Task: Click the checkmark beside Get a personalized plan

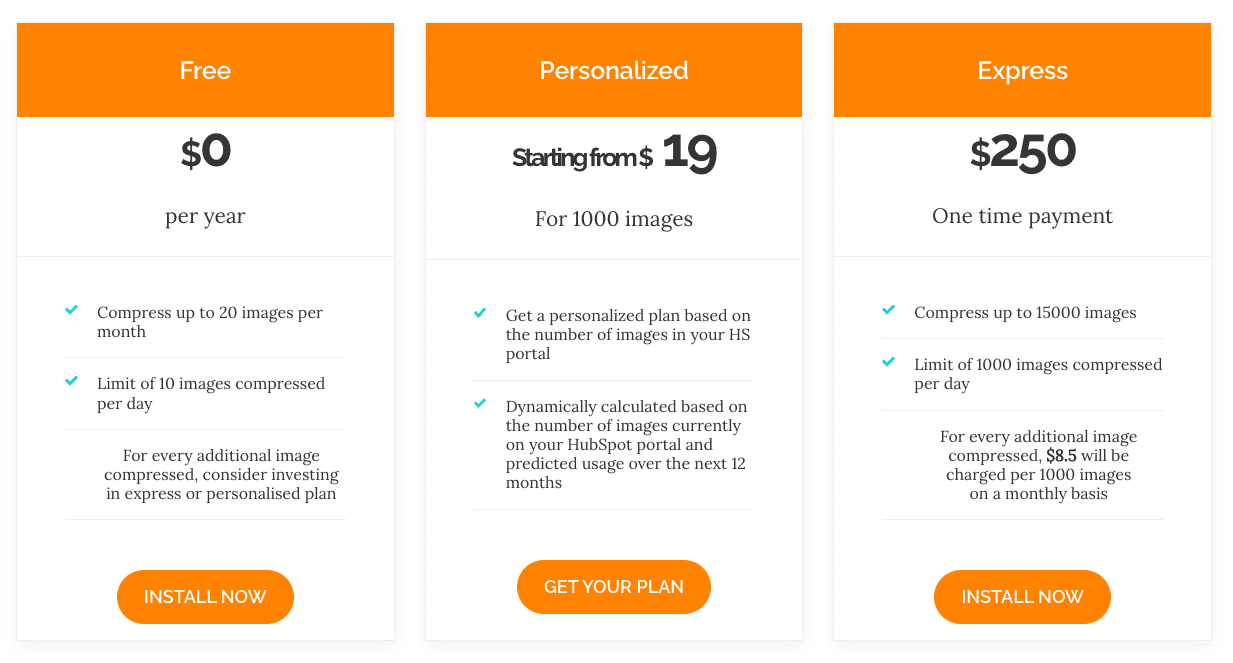Action: coord(480,313)
